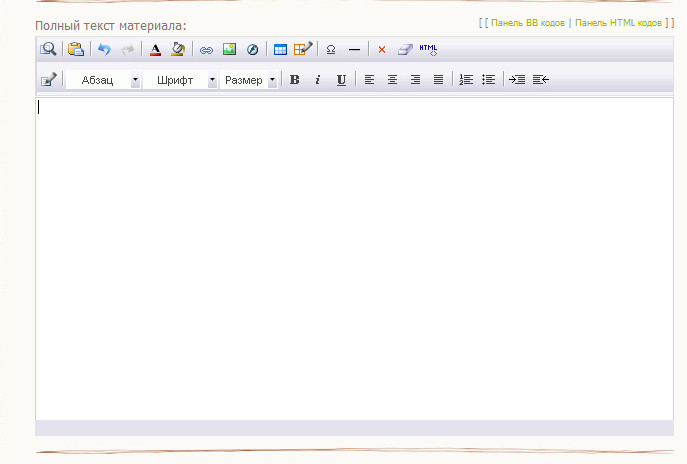687x464 pixels.
Task: Click the editor's bottom status bar
Action: coord(354,428)
